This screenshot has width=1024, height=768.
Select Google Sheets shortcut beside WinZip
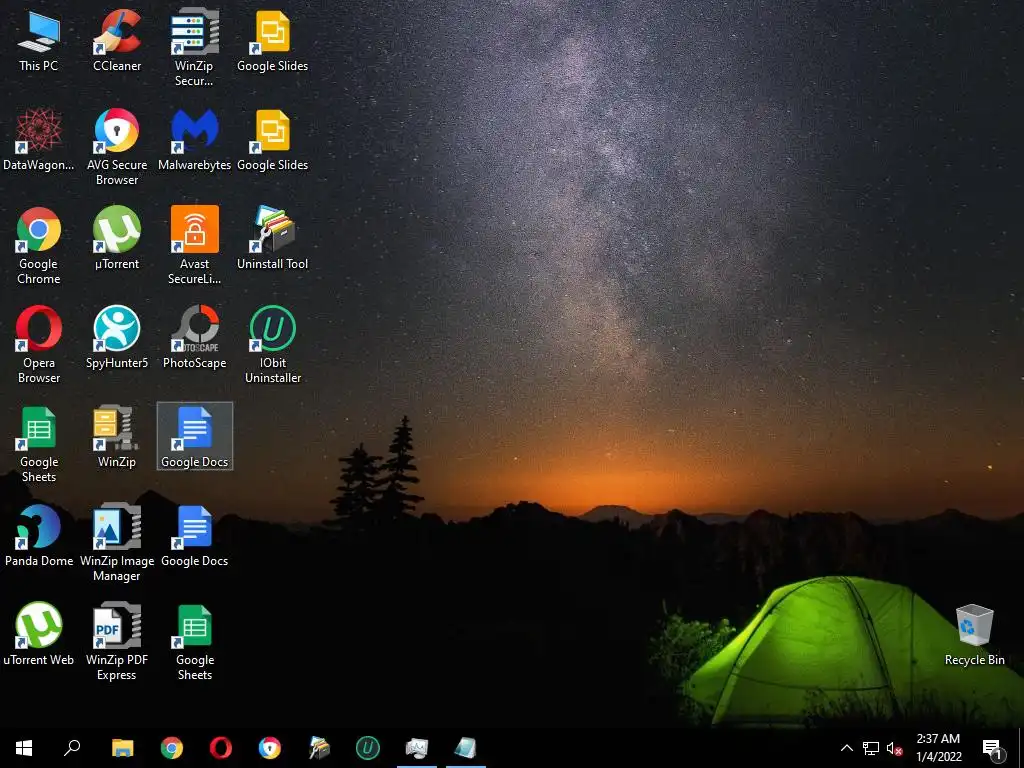pyautogui.click(x=39, y=444)
